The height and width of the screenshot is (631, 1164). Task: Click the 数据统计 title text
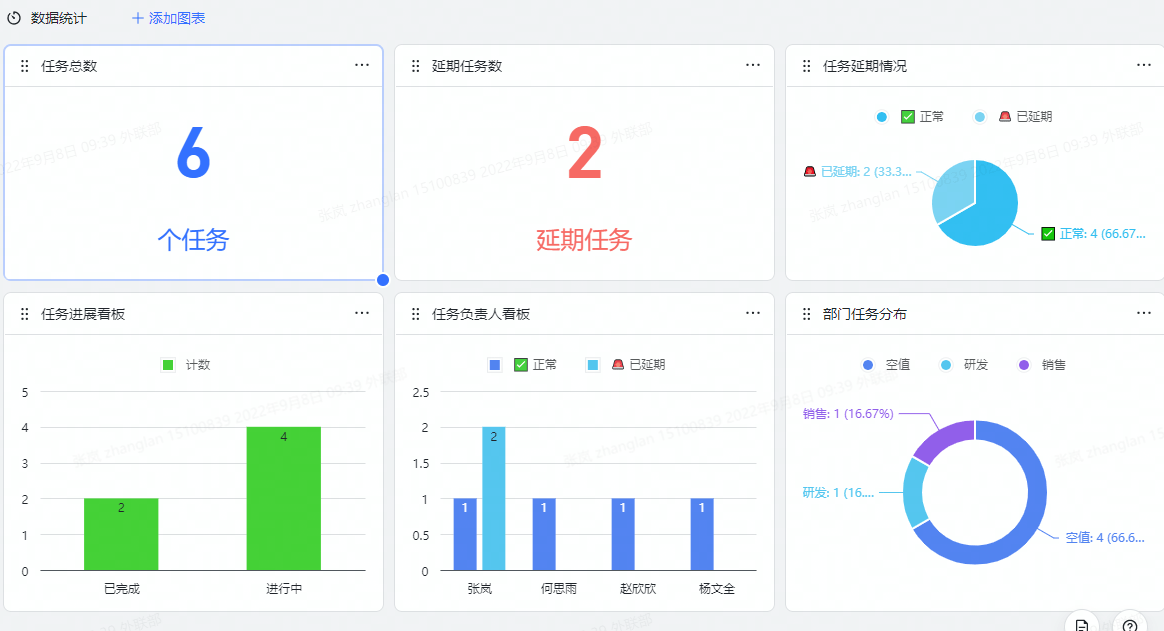[x=58, y=18]
